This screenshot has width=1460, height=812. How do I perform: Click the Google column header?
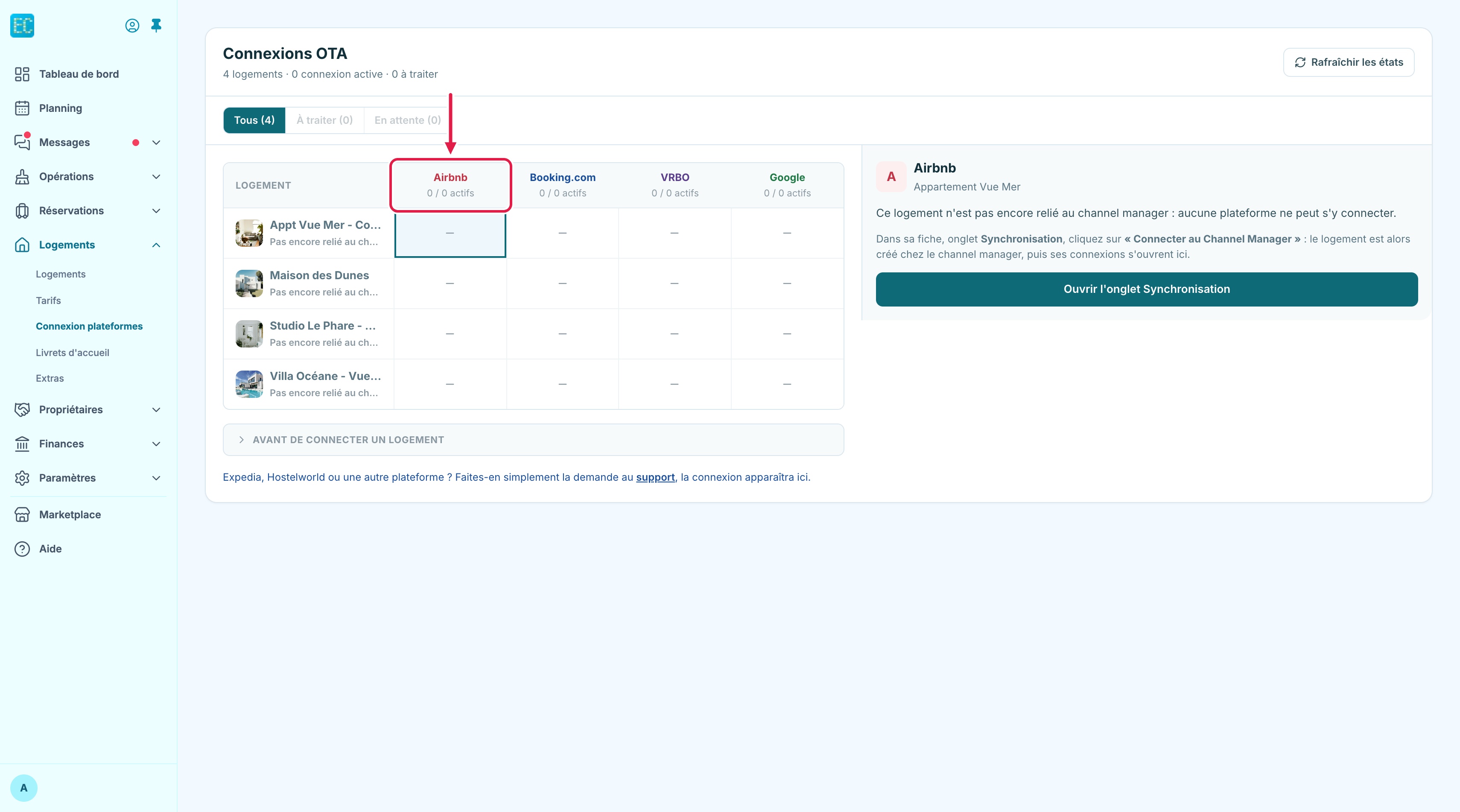pyautogui.click(x=787, y=185)
